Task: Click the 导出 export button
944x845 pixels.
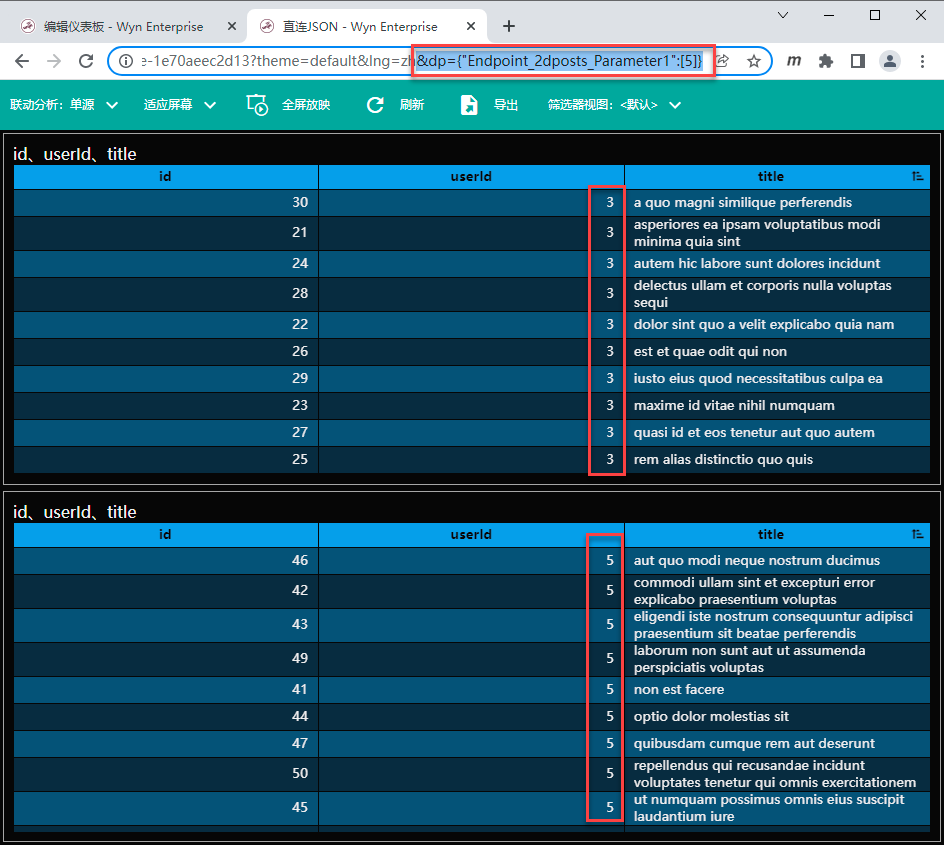Action: pos(488,105)
